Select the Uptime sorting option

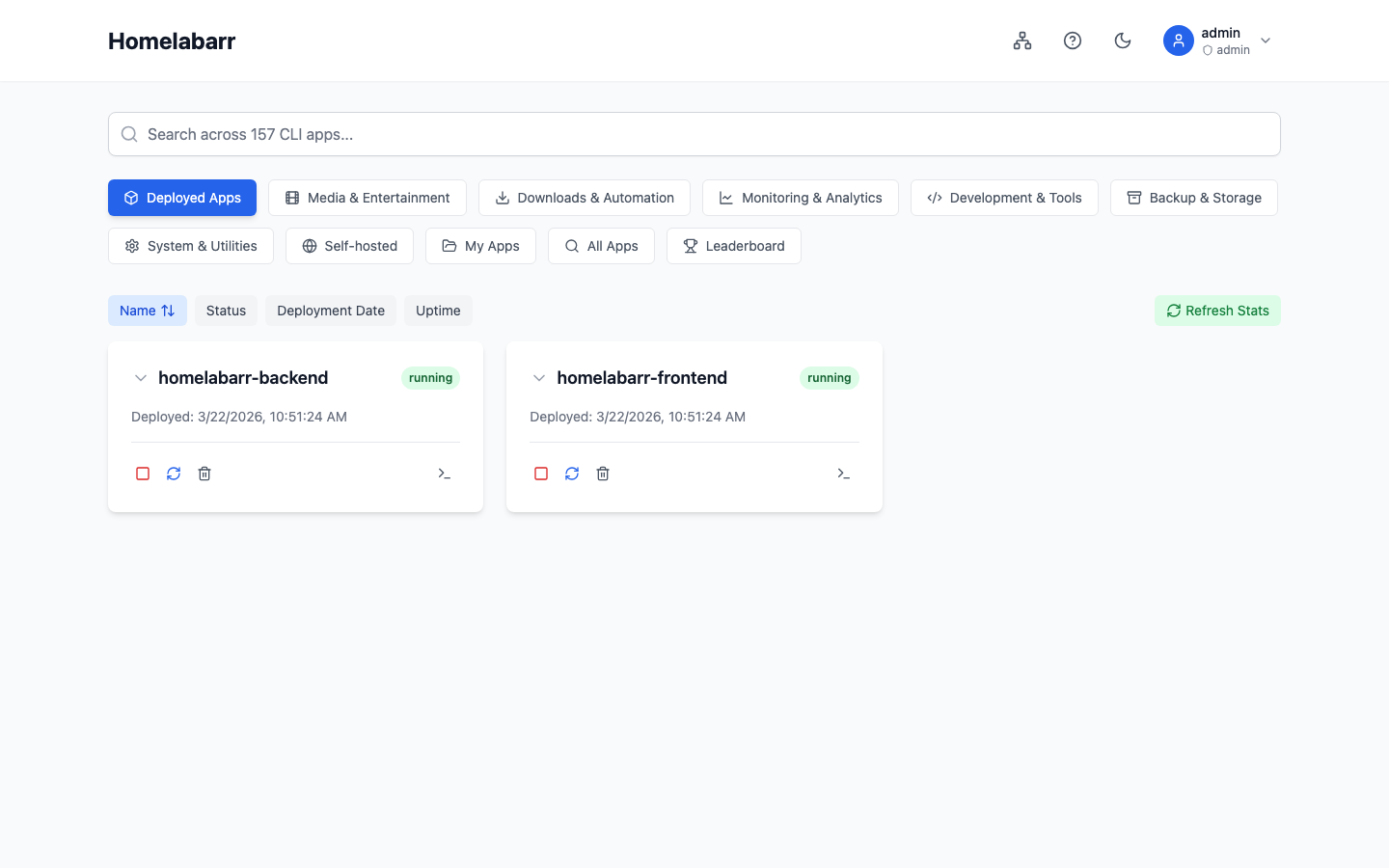438,311
